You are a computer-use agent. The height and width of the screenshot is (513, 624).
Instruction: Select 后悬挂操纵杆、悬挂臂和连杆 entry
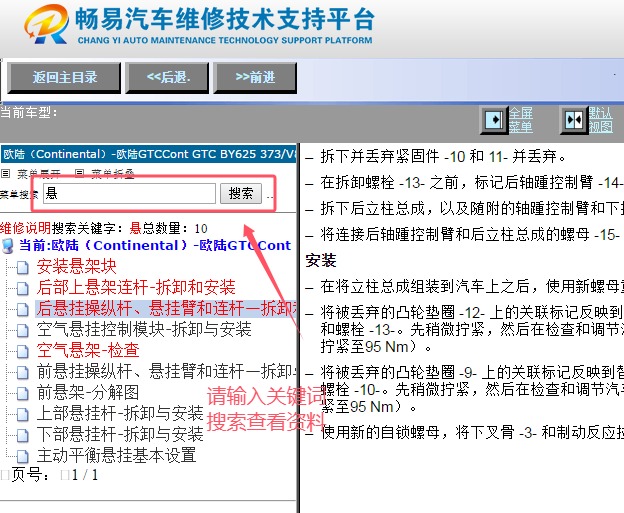[166, 308]
